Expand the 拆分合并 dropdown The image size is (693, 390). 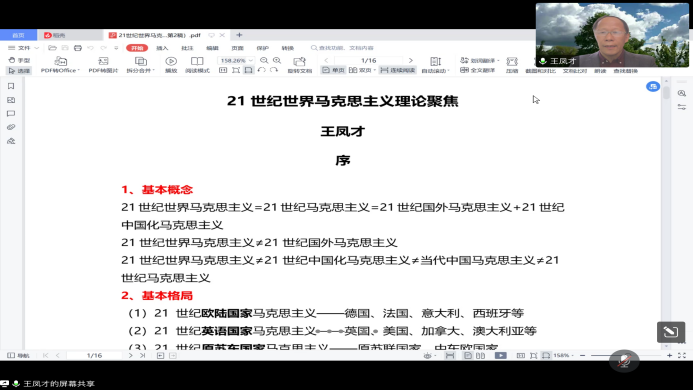pyautogui.click(x=141, y=65)
